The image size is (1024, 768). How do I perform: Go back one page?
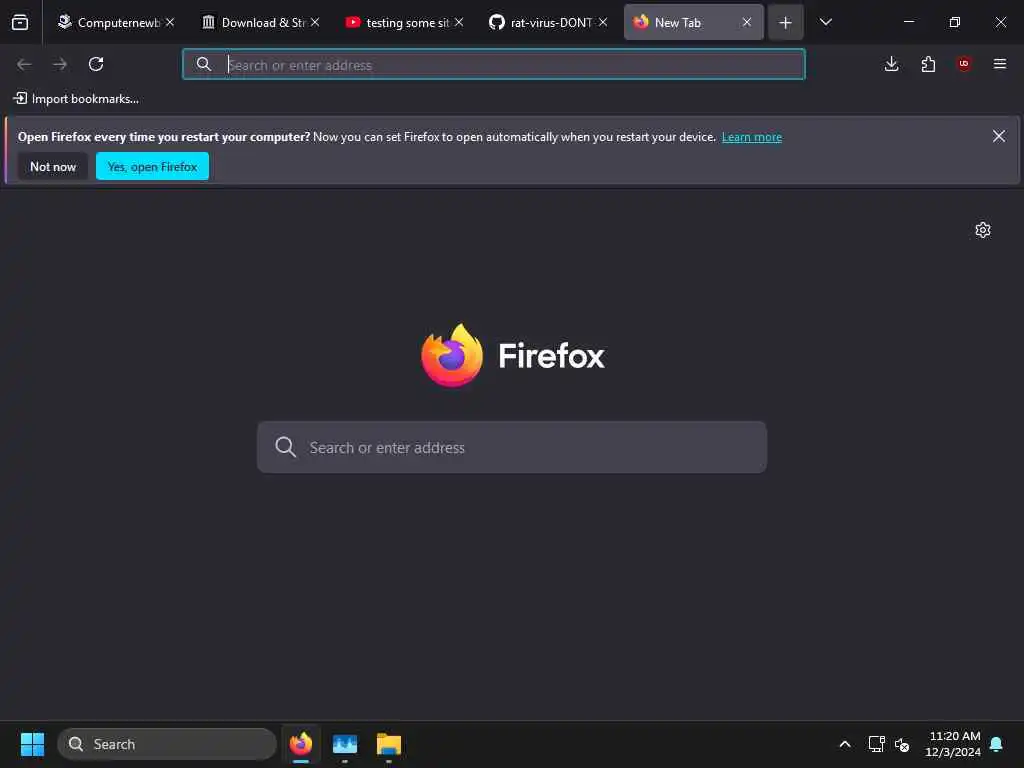tap(24, 64)
